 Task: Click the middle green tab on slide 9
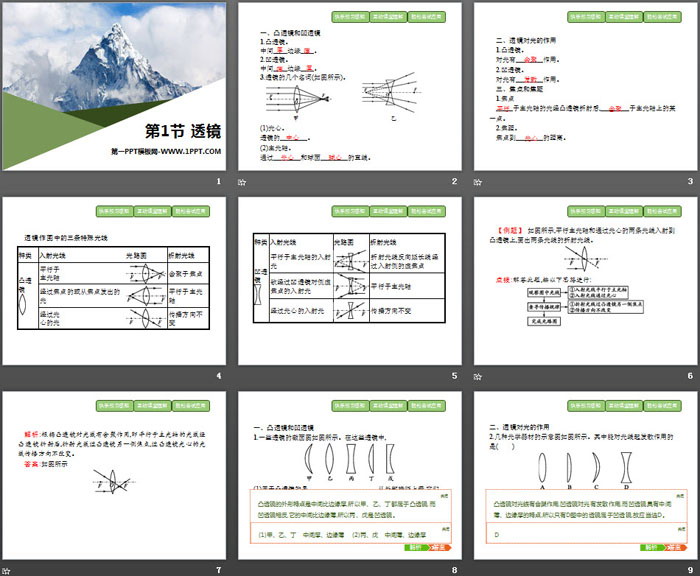(x=624, y=406)
